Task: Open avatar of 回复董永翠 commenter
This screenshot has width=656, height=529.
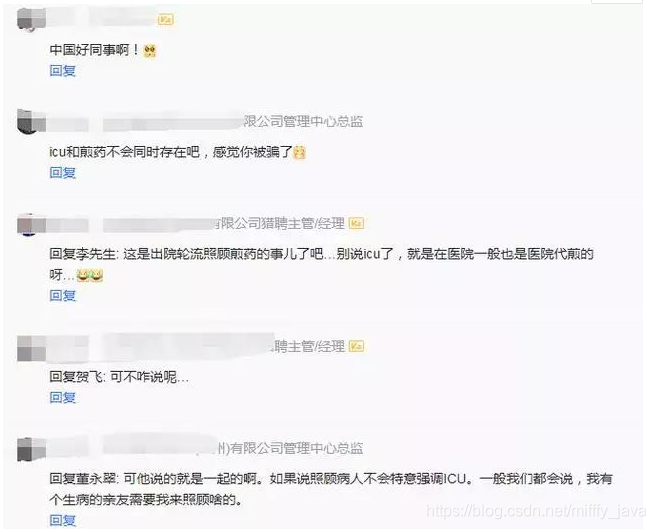Action: 31,449
